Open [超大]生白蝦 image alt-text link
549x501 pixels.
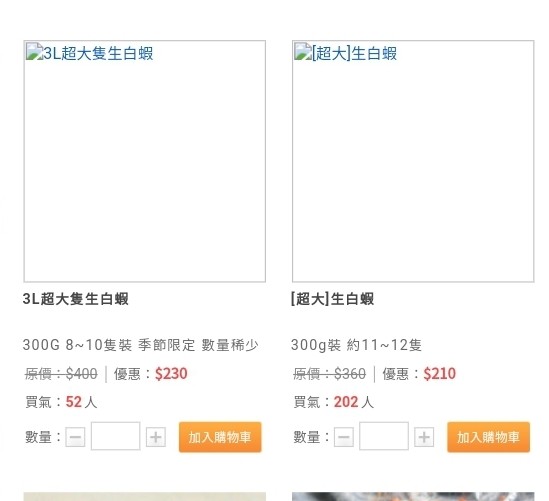point(354,54)
